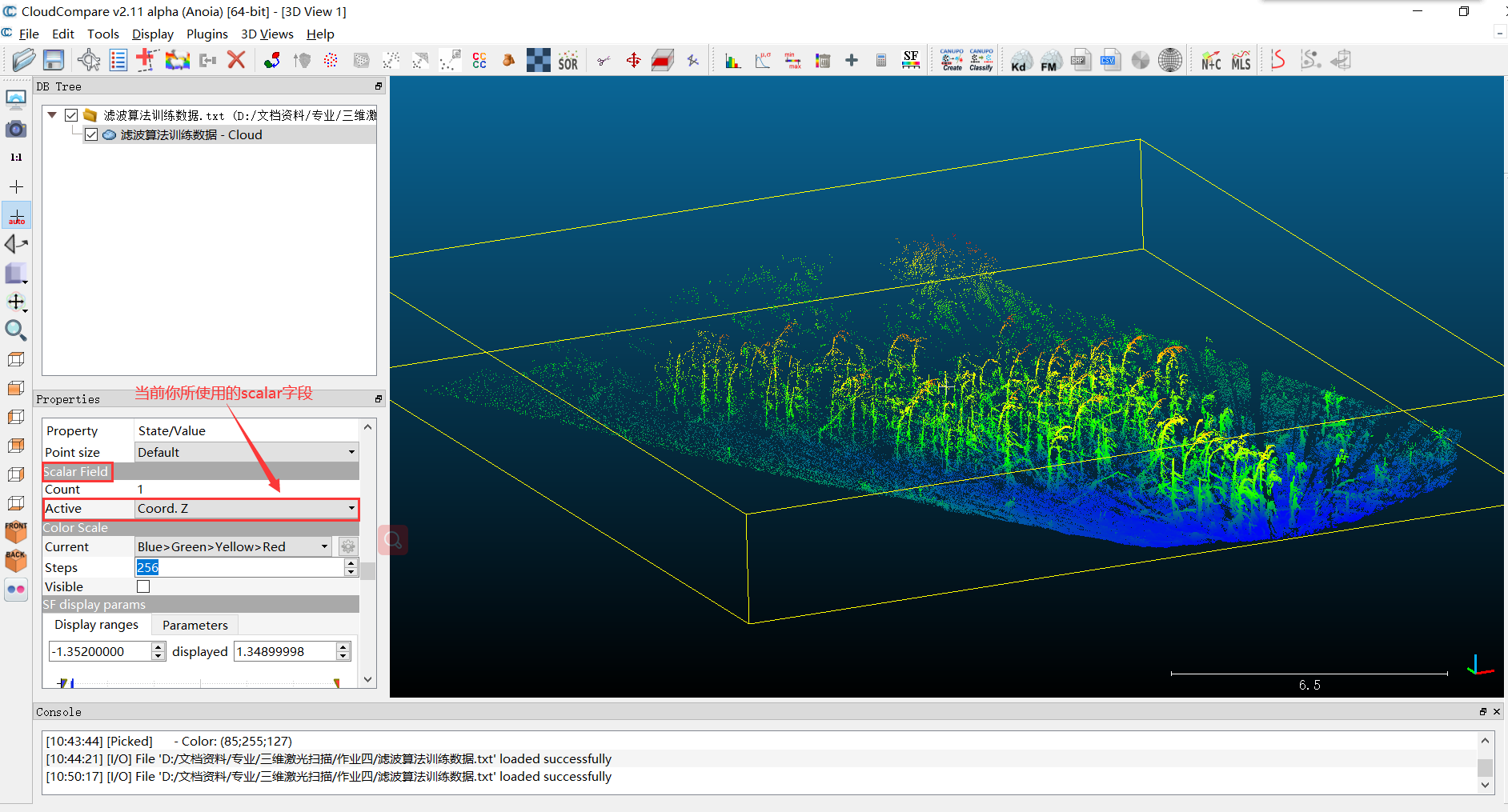1508x812 pixels.
Task: Open the Current color scale dropdown
Action: click(233, 547)
